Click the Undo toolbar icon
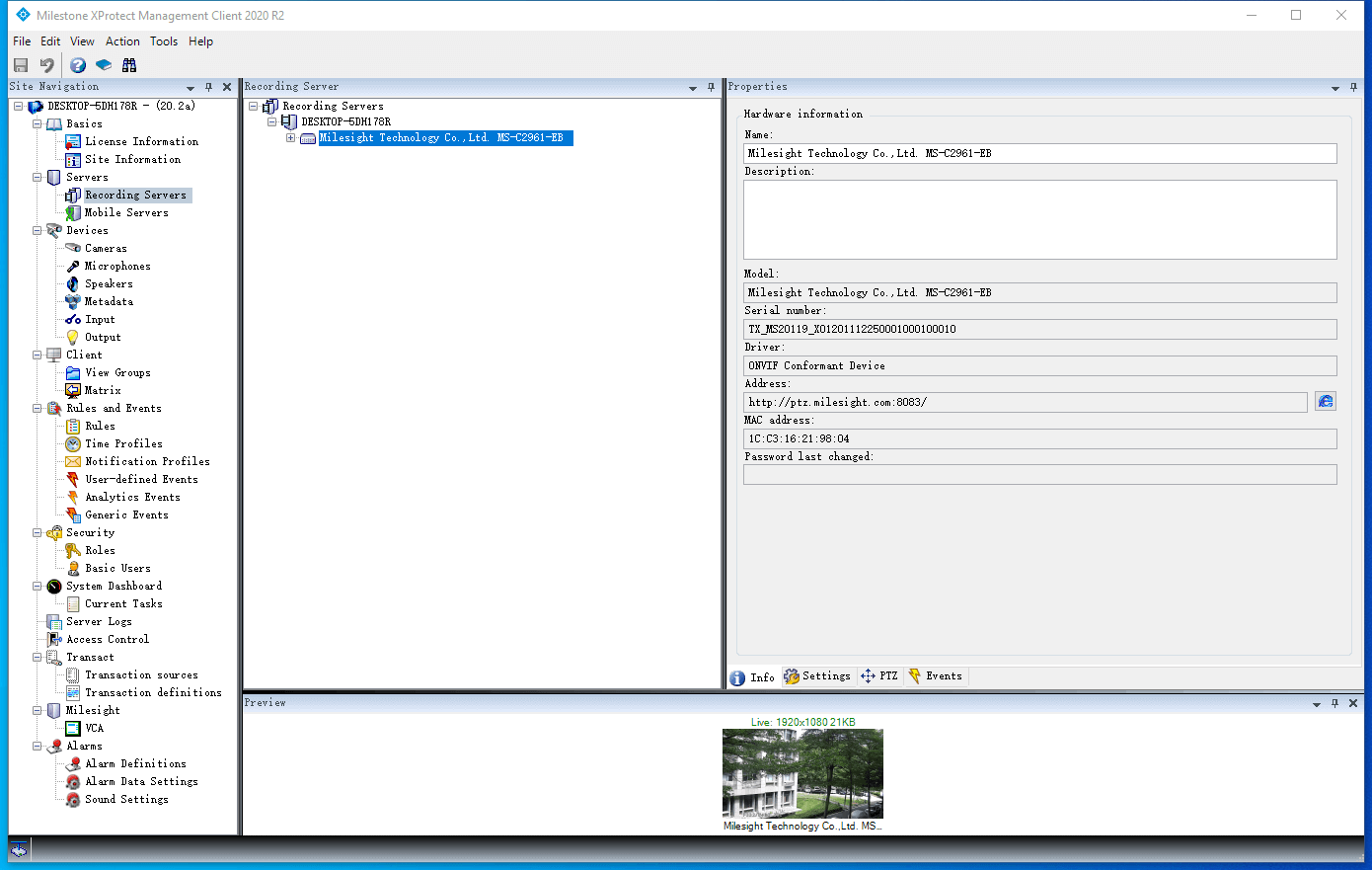1372x870 pixels. tap(46, 65)
